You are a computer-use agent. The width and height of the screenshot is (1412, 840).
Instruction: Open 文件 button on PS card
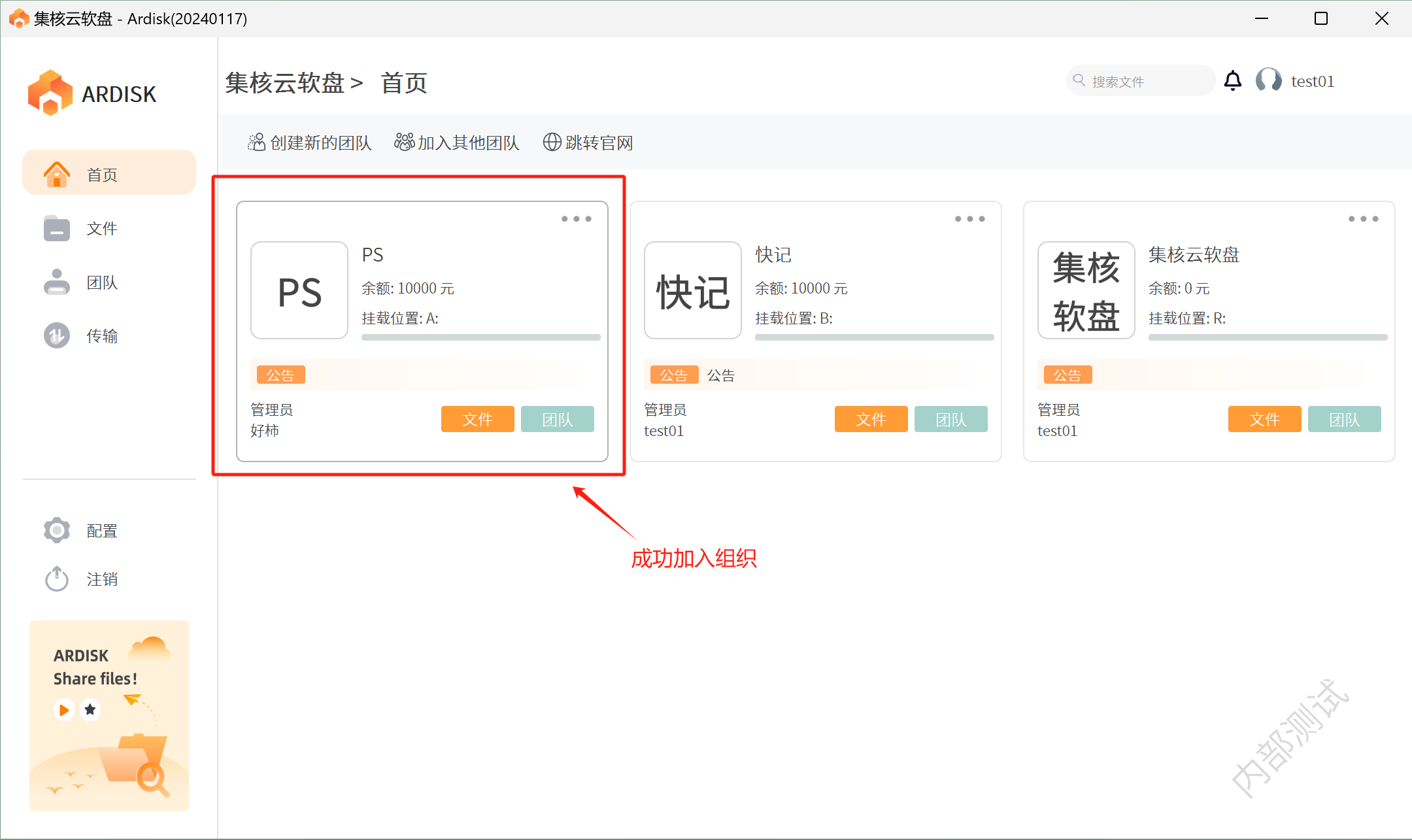477,419
